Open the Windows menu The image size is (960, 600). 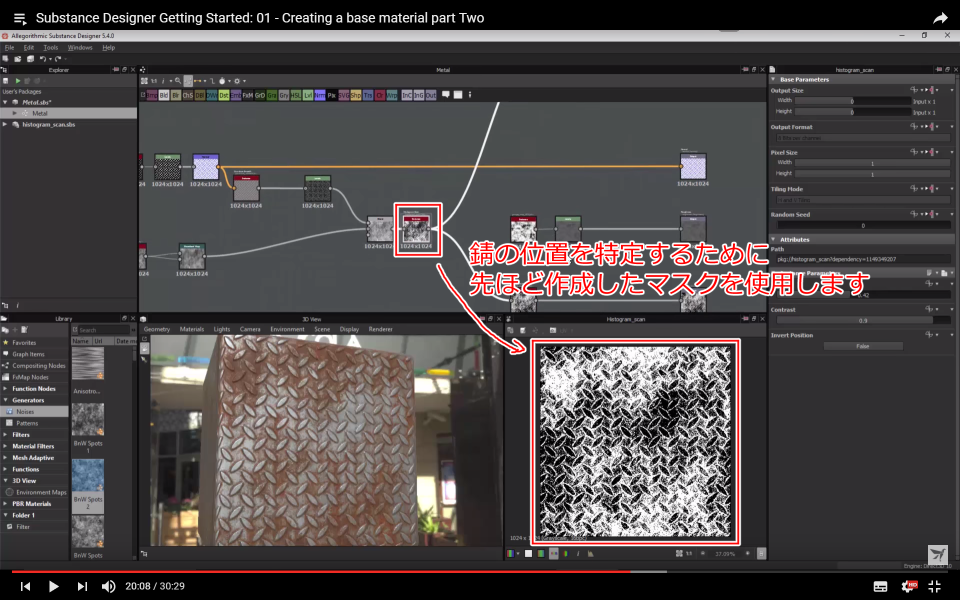point(80,48)
